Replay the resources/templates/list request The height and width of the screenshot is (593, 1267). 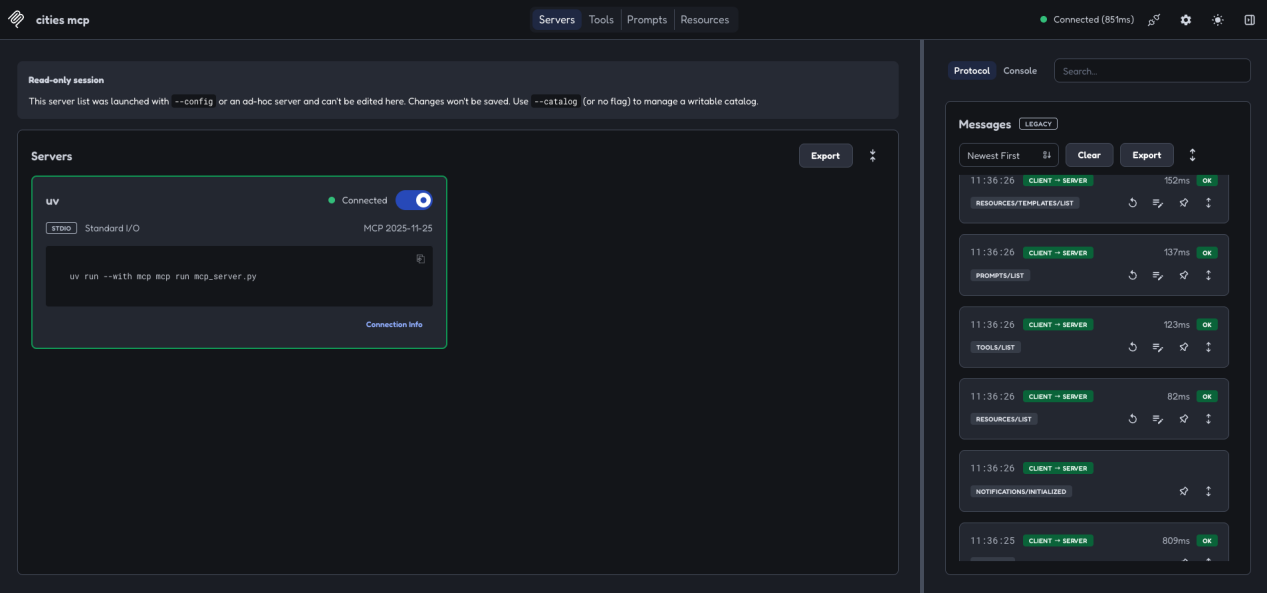click(x=1133, y=203)
